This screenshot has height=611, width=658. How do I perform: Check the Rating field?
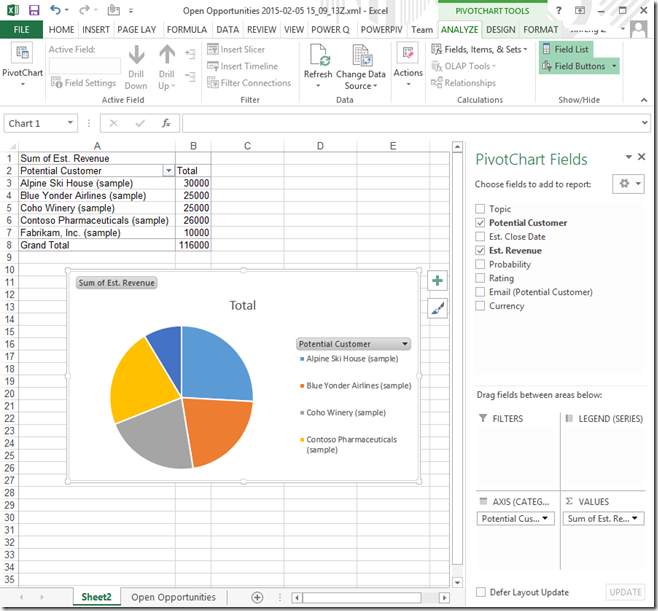click(480, 278)
